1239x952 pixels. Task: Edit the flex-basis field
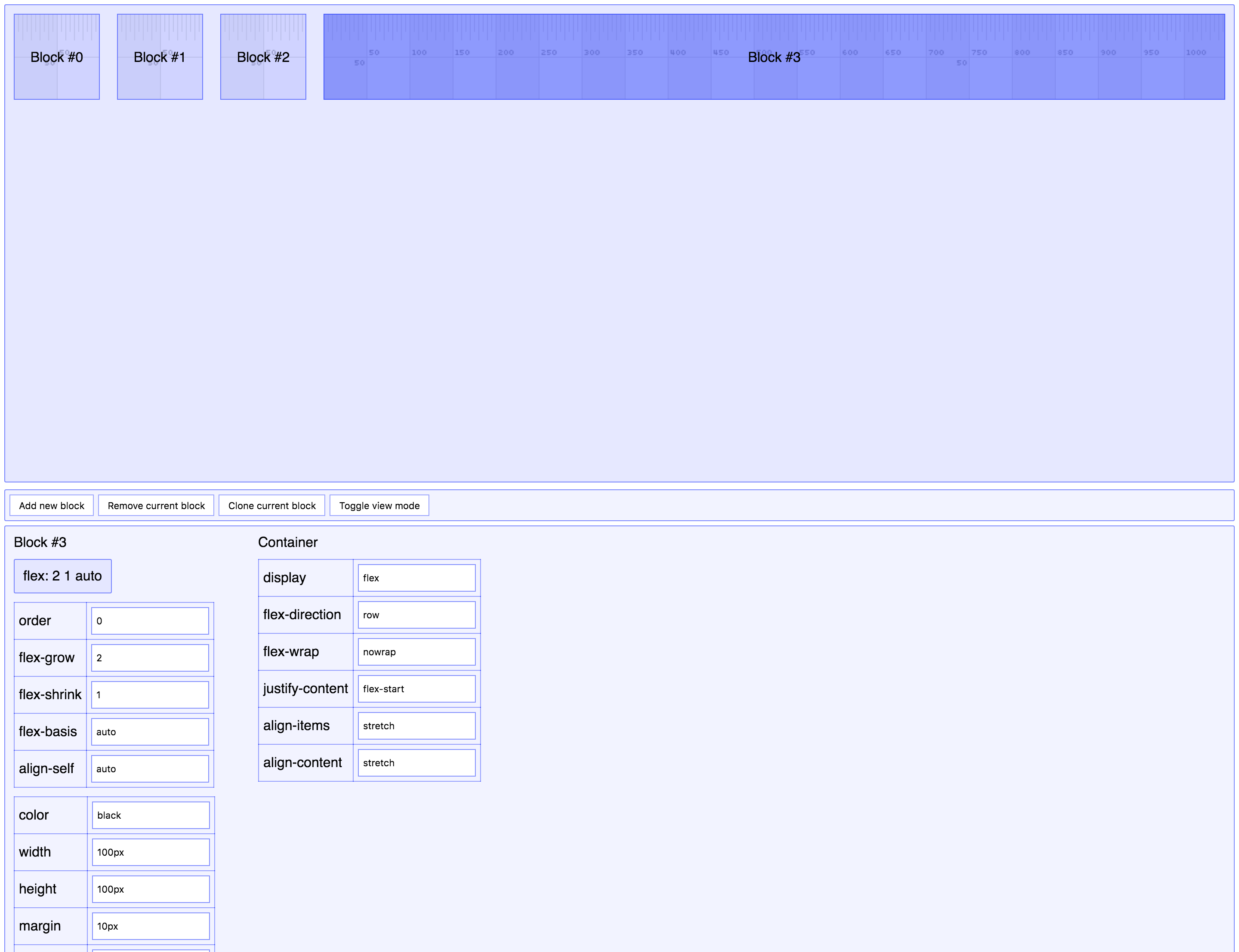pyautogui.click(x=150, y=731)
